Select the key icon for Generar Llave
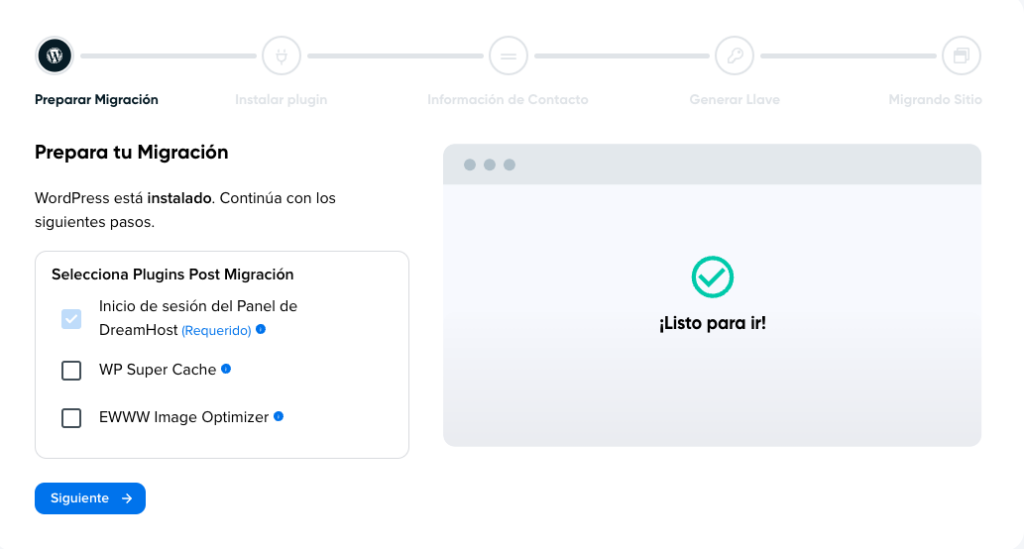Image resolution: width=1024 pixels, height=549 pixels. [735, 55]
